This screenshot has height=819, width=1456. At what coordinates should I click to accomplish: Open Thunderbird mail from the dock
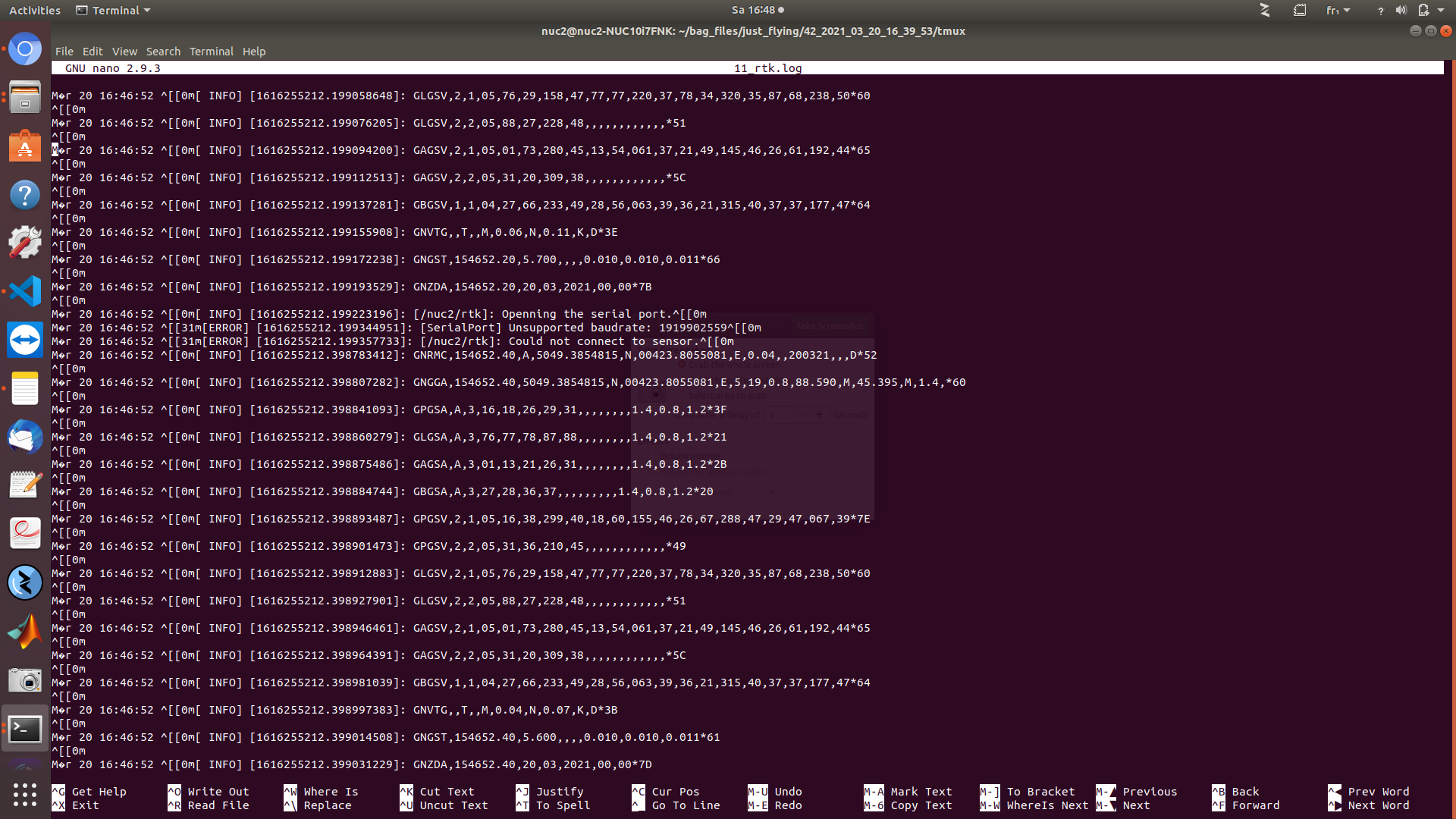coord(25,437)
